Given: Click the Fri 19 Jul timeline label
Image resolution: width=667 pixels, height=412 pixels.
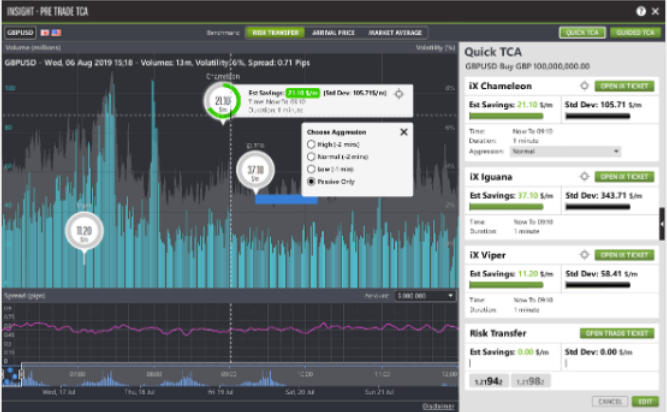Looking at the screenshot, I should point(220,392).
